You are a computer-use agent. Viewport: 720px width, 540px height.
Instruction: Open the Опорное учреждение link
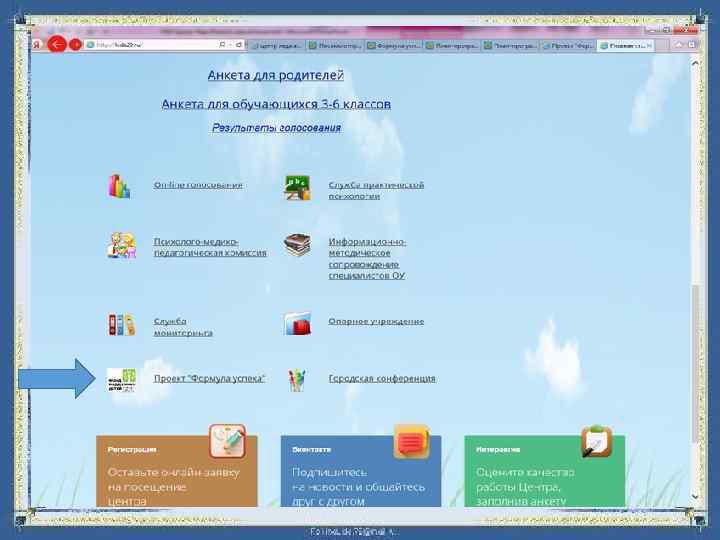point(376,321)
